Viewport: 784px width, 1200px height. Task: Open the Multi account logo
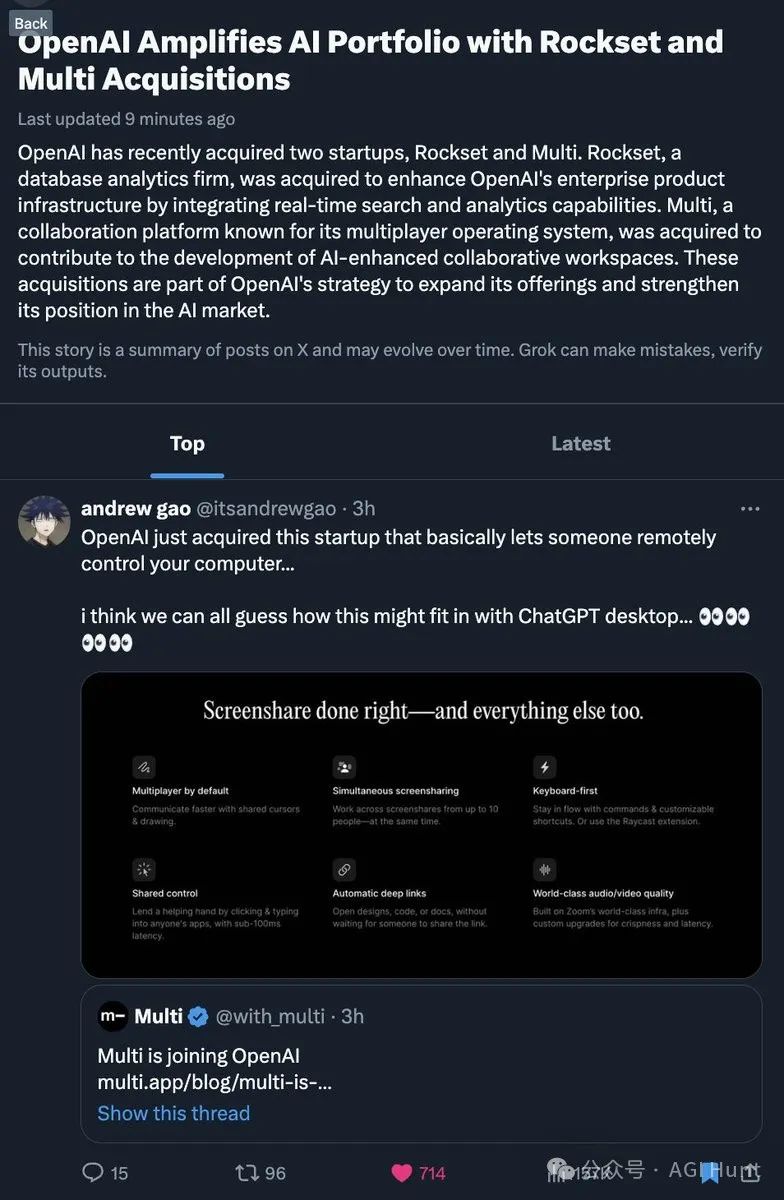coord(113,1016)
